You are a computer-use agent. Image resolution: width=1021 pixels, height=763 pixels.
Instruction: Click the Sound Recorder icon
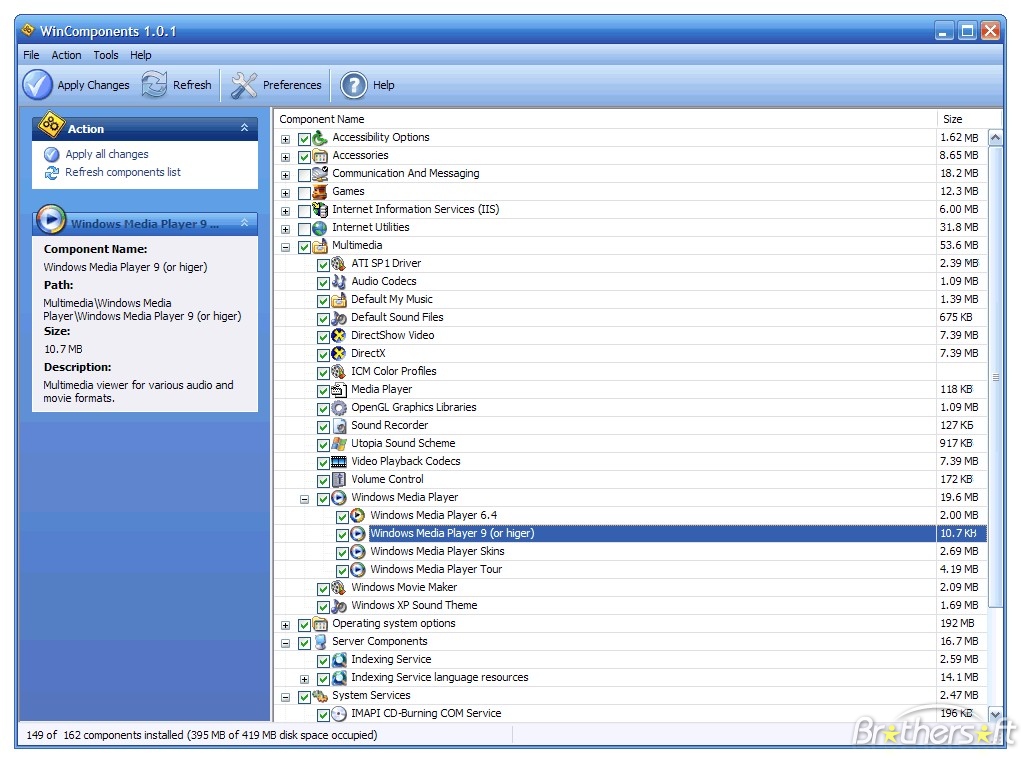(x=339, y=426)
